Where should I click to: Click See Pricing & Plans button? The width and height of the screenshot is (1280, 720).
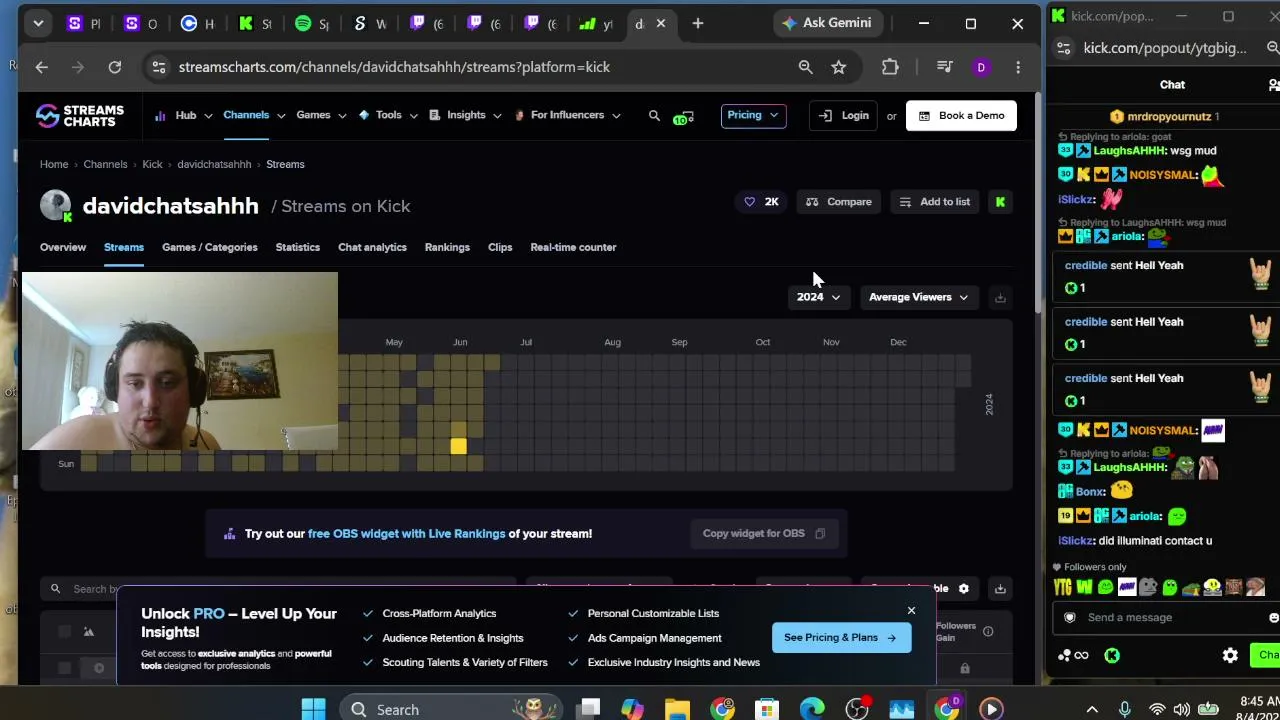[x=841, y=638]
